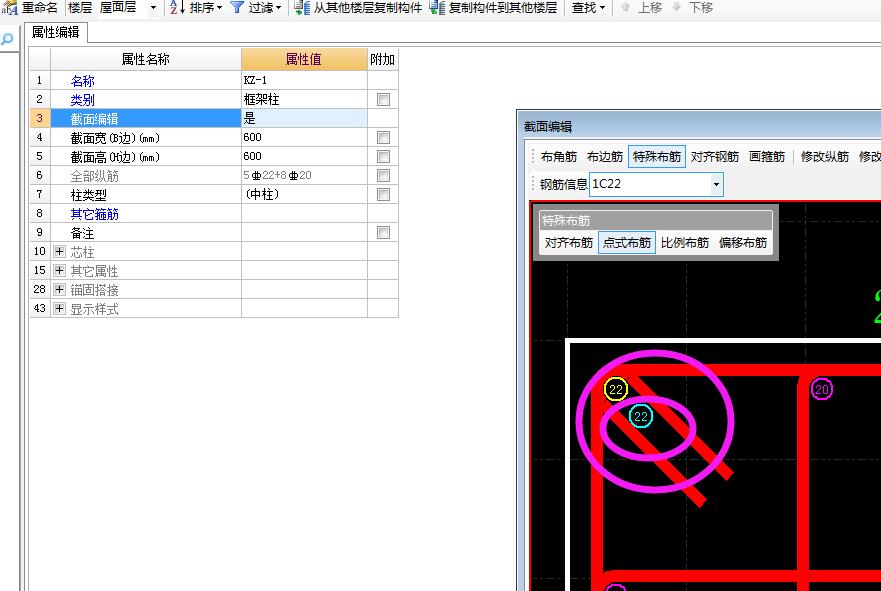Screen dimensions: 881x591
Task: Open the 排序 dropdown menu
Action: pyautogui.click(x=219, y=8)
